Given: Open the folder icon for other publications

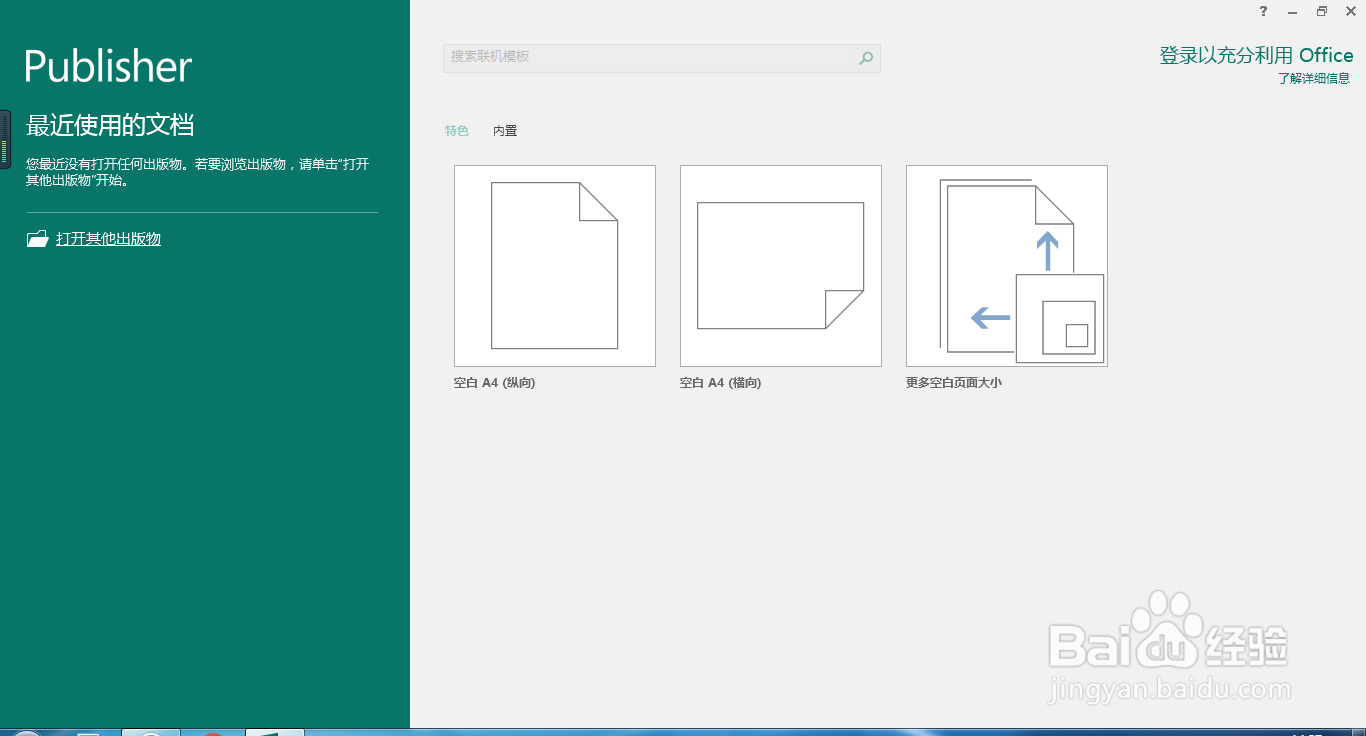Looking at the screenshot, I should click(37, 239).
